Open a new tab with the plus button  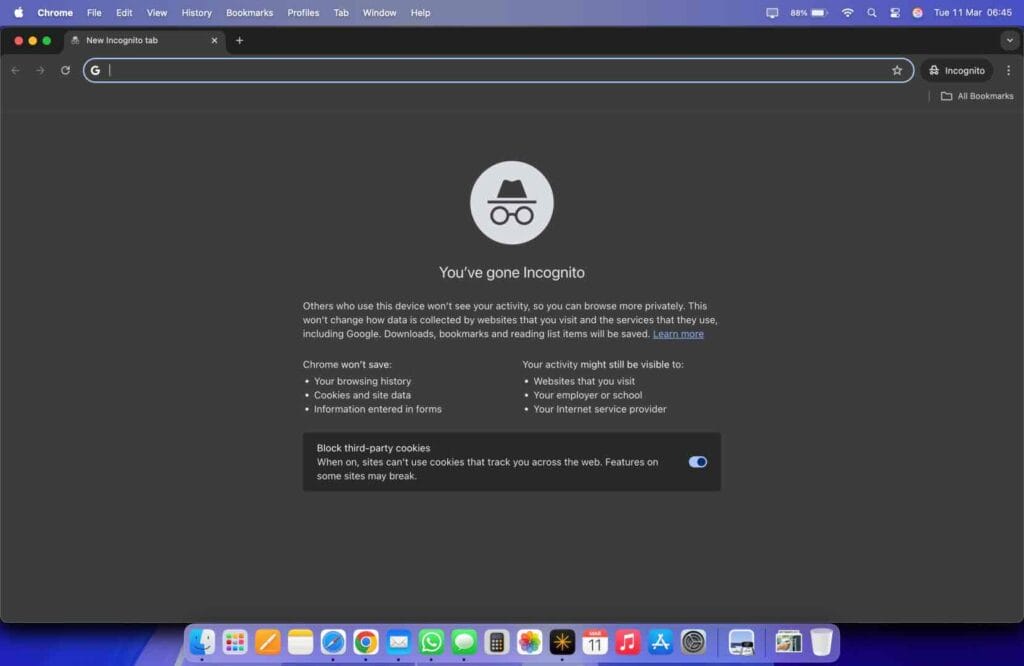tap(239, 40)
